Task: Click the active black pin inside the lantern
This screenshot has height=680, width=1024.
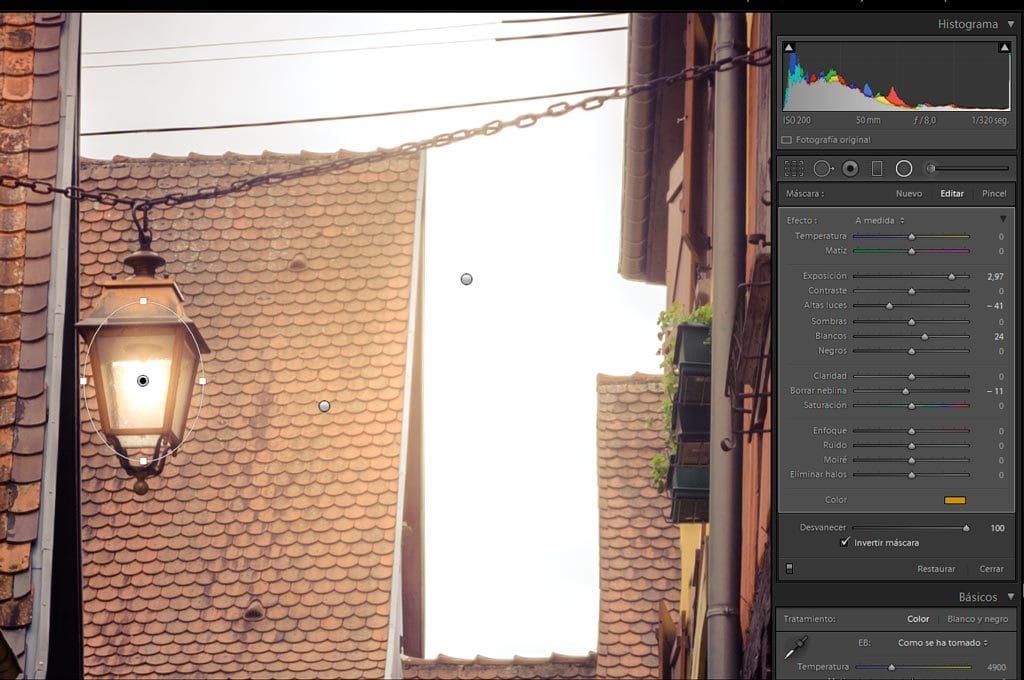Action: pyautogui.click(x=143, y=381)
